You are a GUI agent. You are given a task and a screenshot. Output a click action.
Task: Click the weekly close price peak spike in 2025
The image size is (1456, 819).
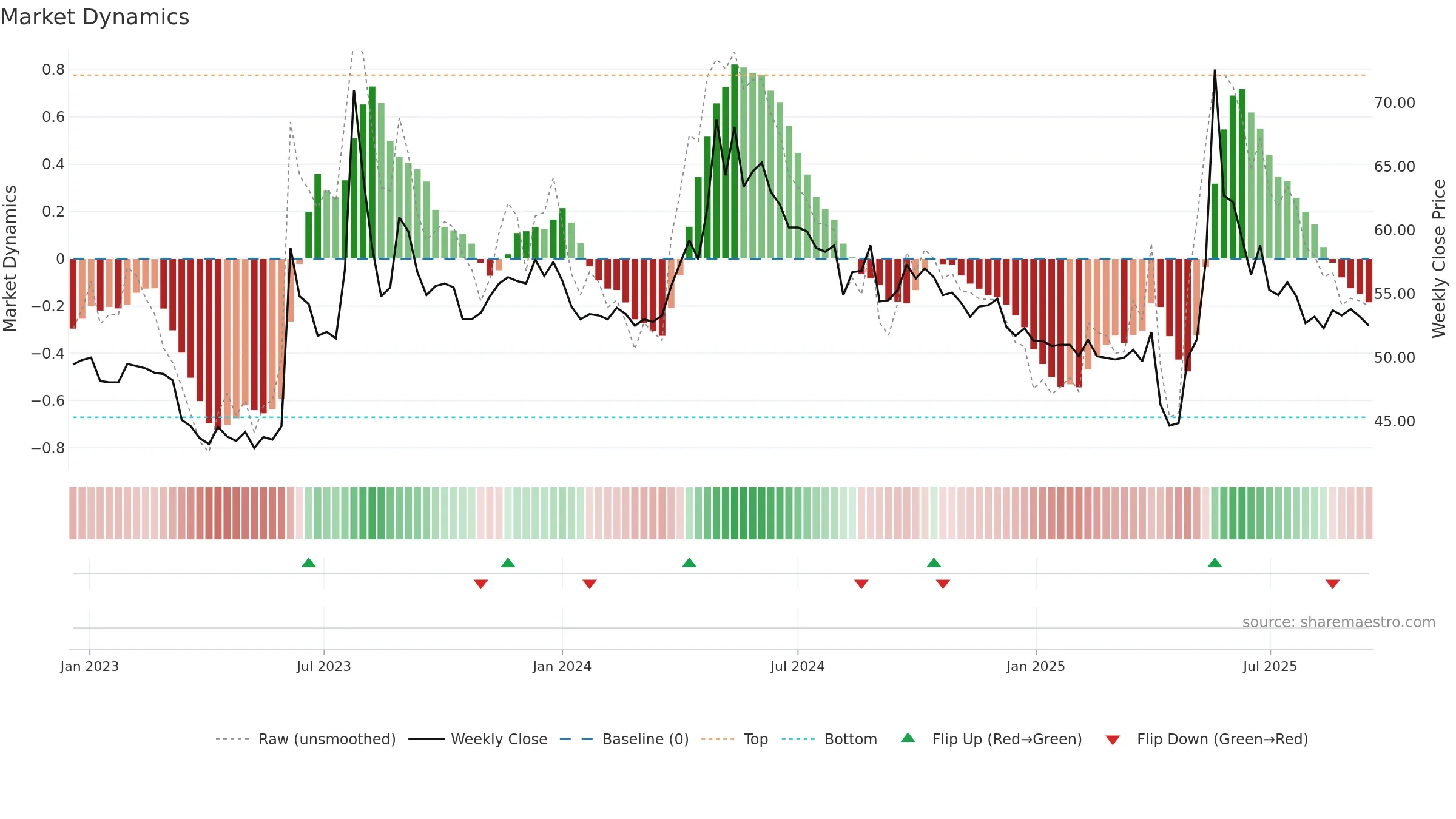tap(1215, 71)
